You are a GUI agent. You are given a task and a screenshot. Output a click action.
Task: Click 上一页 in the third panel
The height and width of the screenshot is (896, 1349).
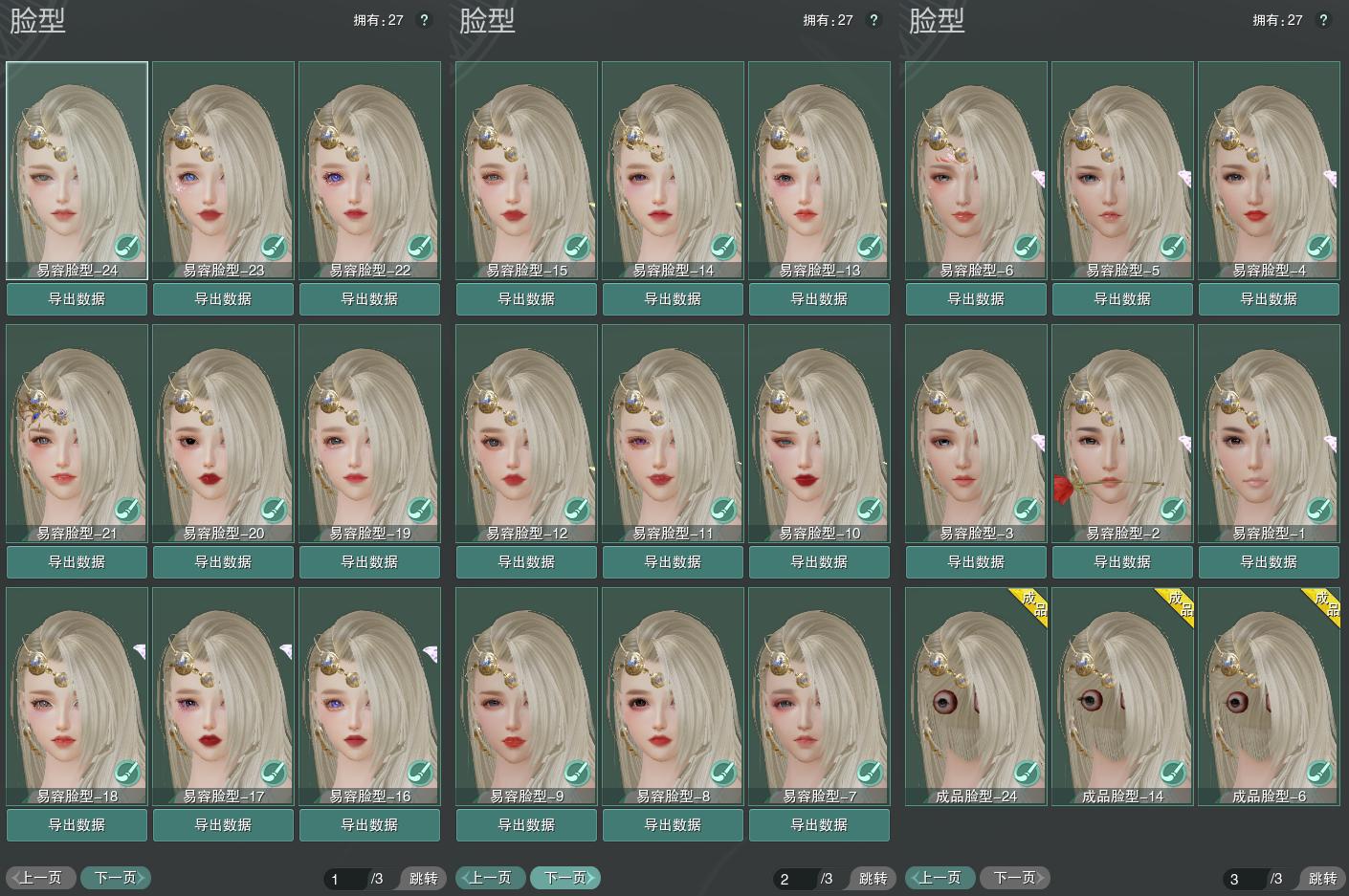tap(940, 878)
